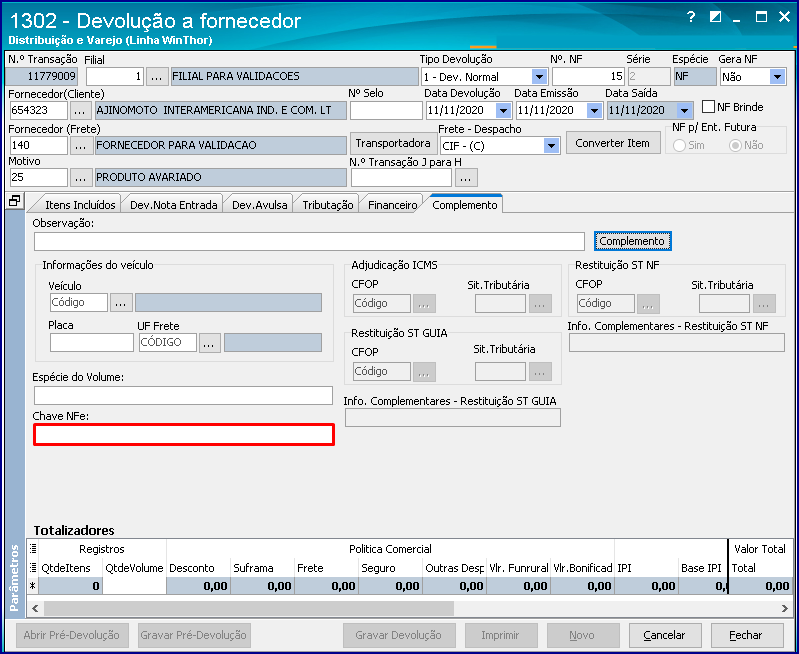Focus the Espécie do Volume field

(183, 396)
